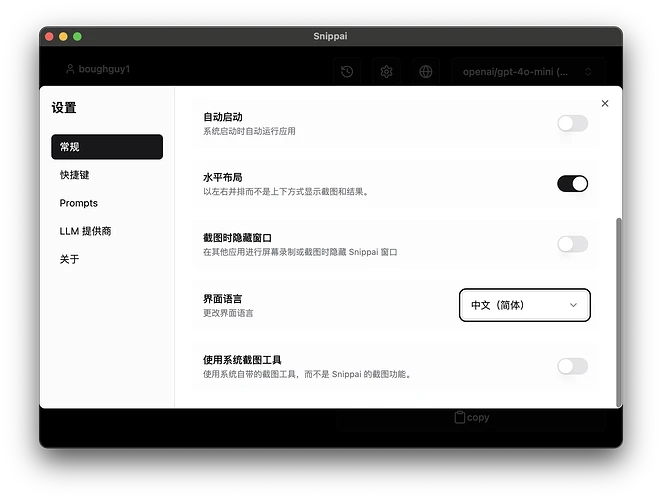Click the 系统启动时自动运行应用 description
Screen dimensions: 661x500
pos(249,131)
